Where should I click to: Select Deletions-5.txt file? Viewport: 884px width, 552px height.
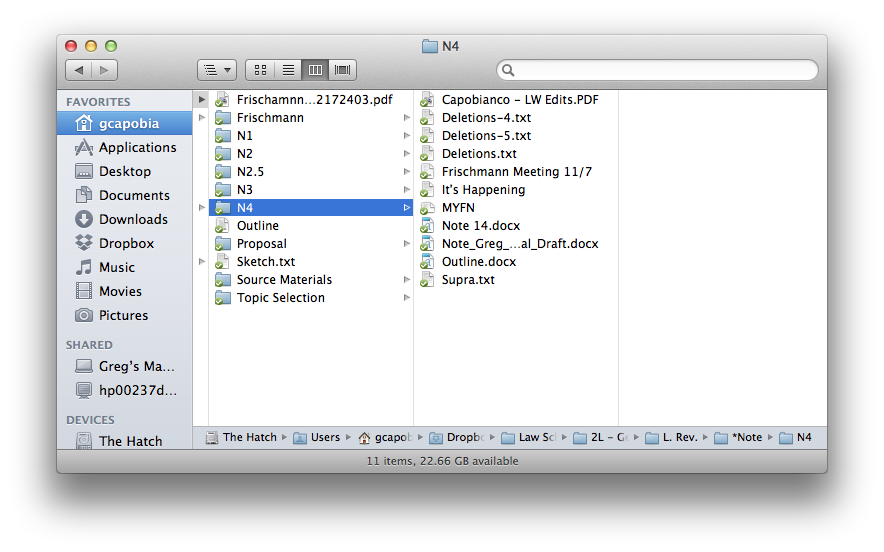516,136
